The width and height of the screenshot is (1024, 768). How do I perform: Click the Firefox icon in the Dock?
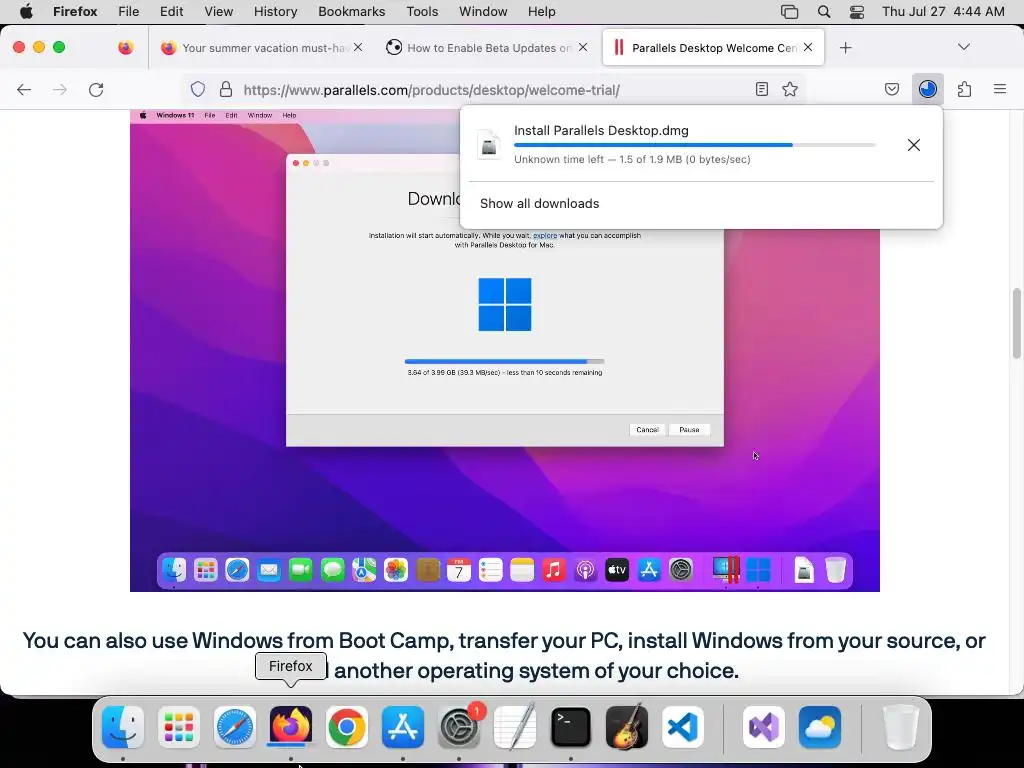click(291, 727)
